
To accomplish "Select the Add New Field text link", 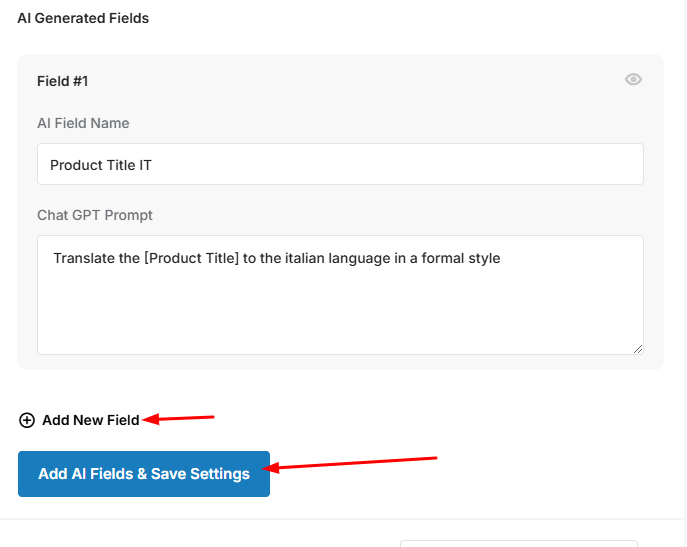I will click(91, 420).
